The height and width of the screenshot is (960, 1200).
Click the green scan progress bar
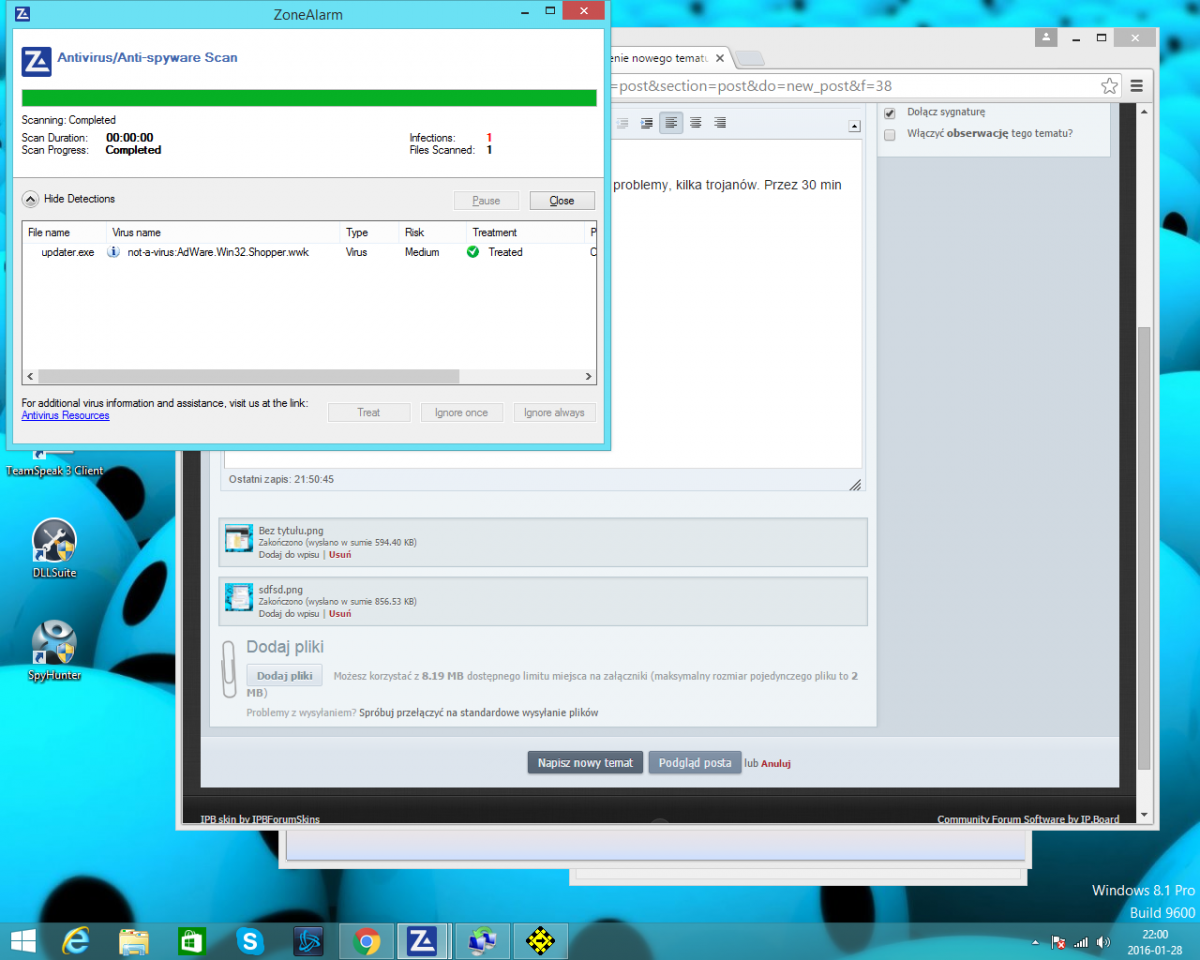click(309, 98)
